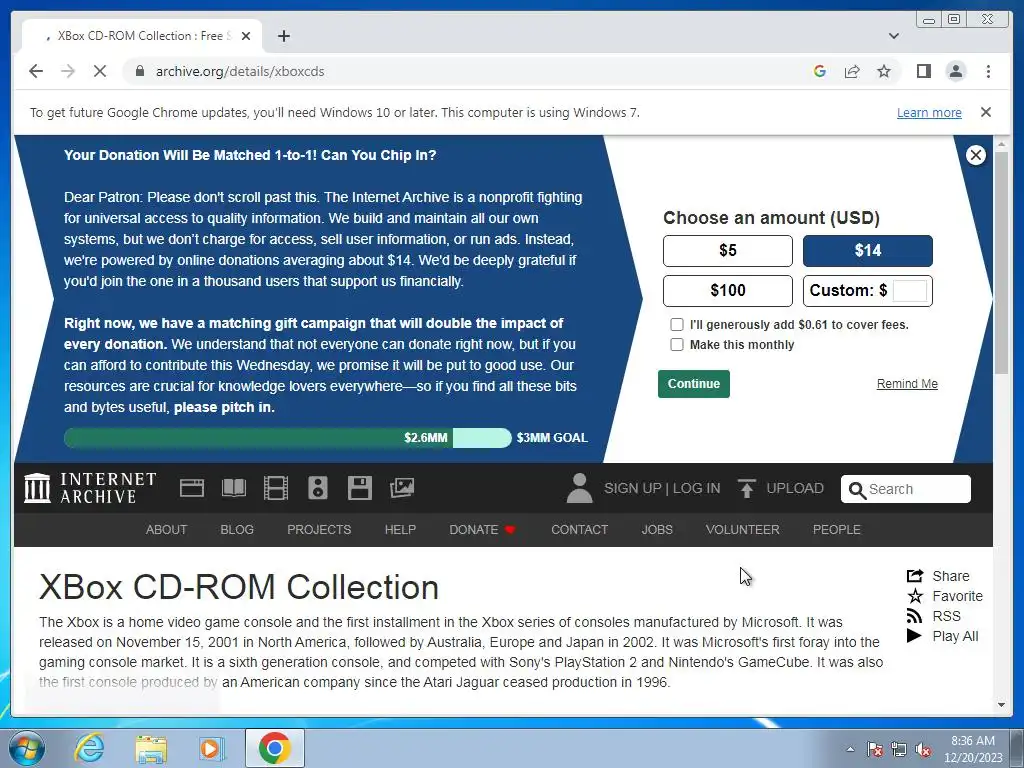
Task: Launch Internet Explorer from the taskbar
Action: pos(89,748)
